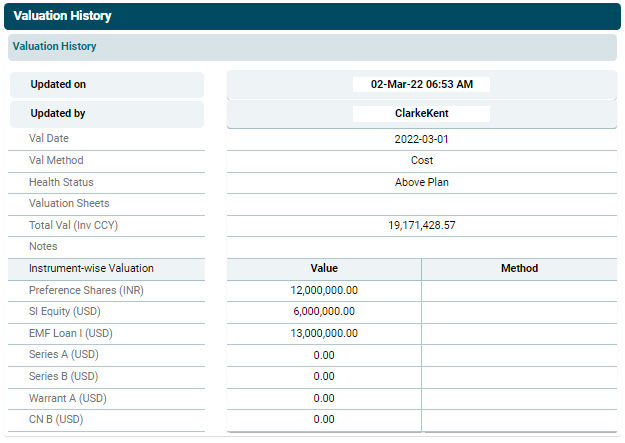Select the Above Plan health status
Viewport: 625px width, 443px height.
click(421, 182)
